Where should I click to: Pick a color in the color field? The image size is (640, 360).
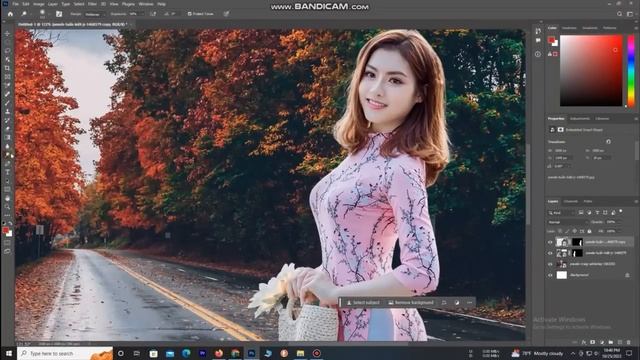point(591,71)
